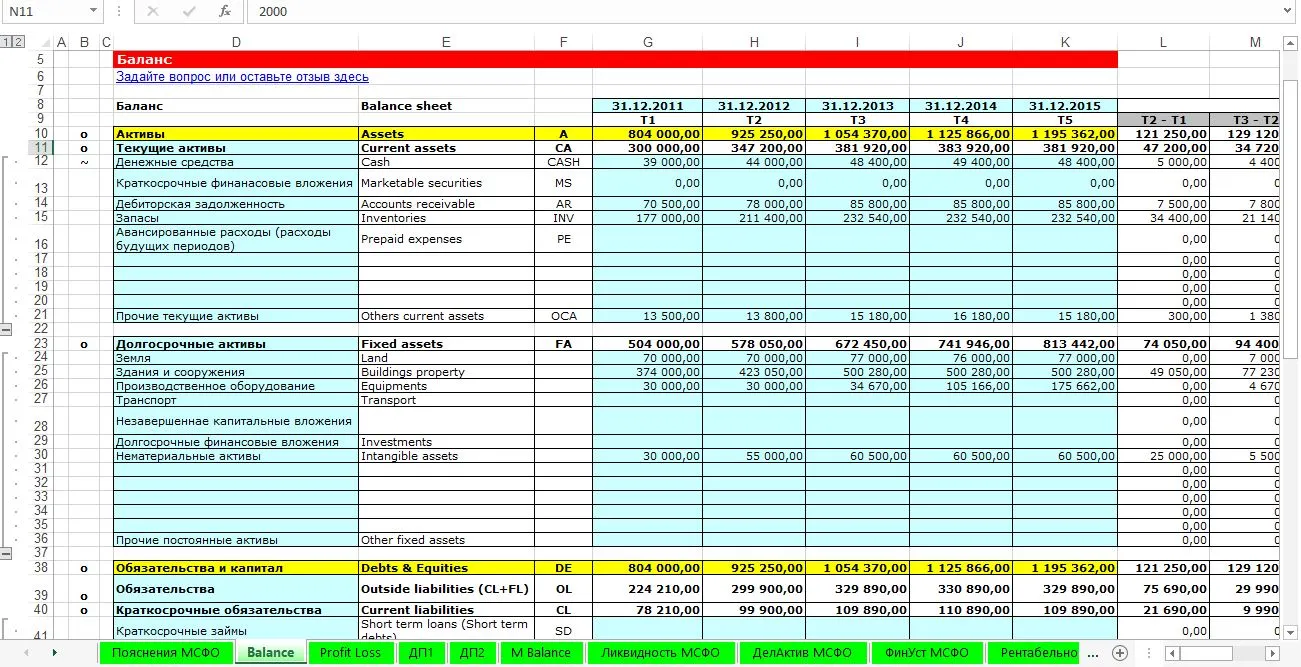Expand the formula bar

[1288, 11]
